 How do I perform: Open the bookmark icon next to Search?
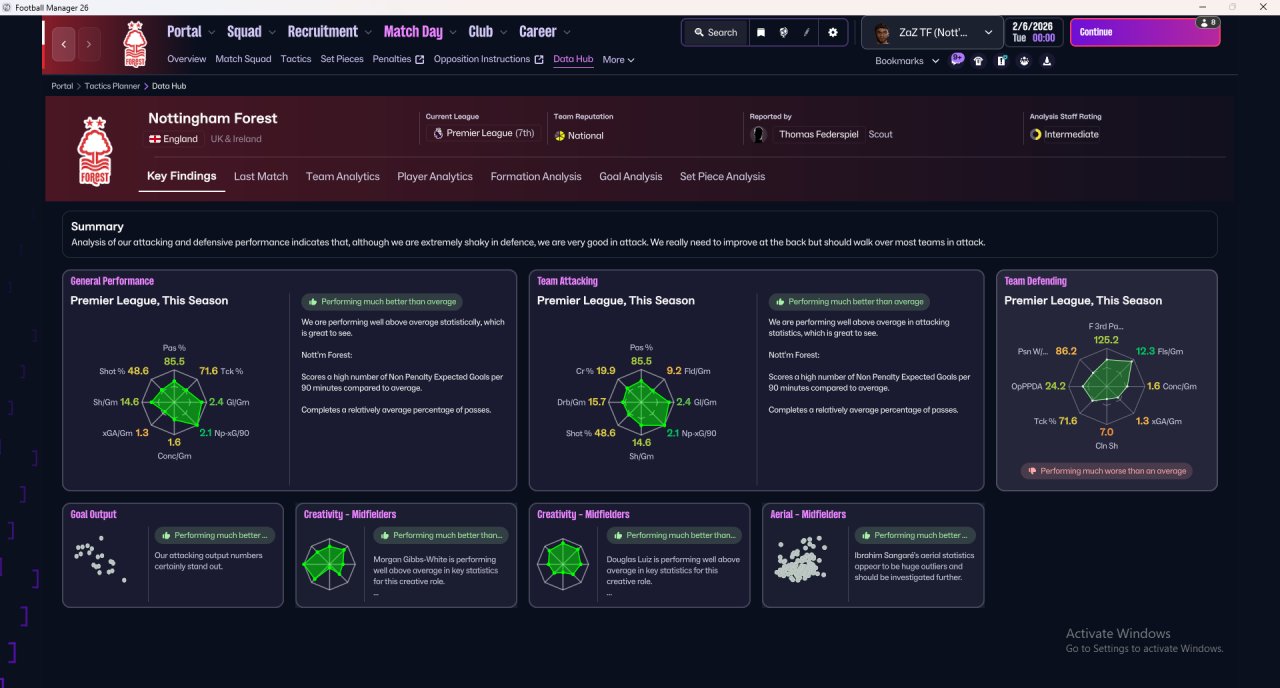(760, 32)
